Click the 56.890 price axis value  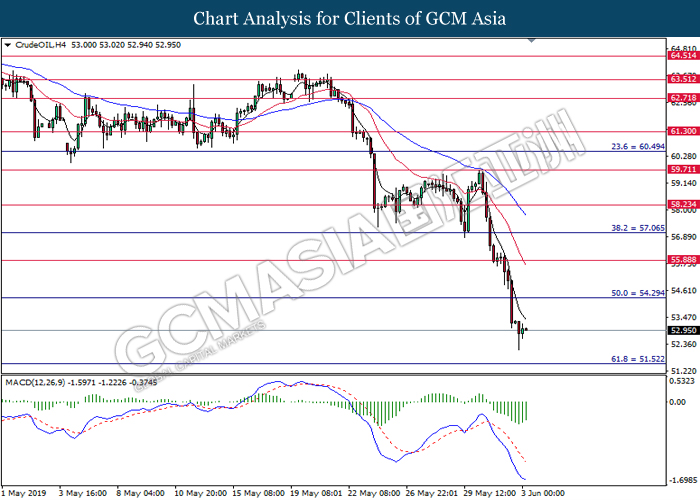click(x=683, y=237)
